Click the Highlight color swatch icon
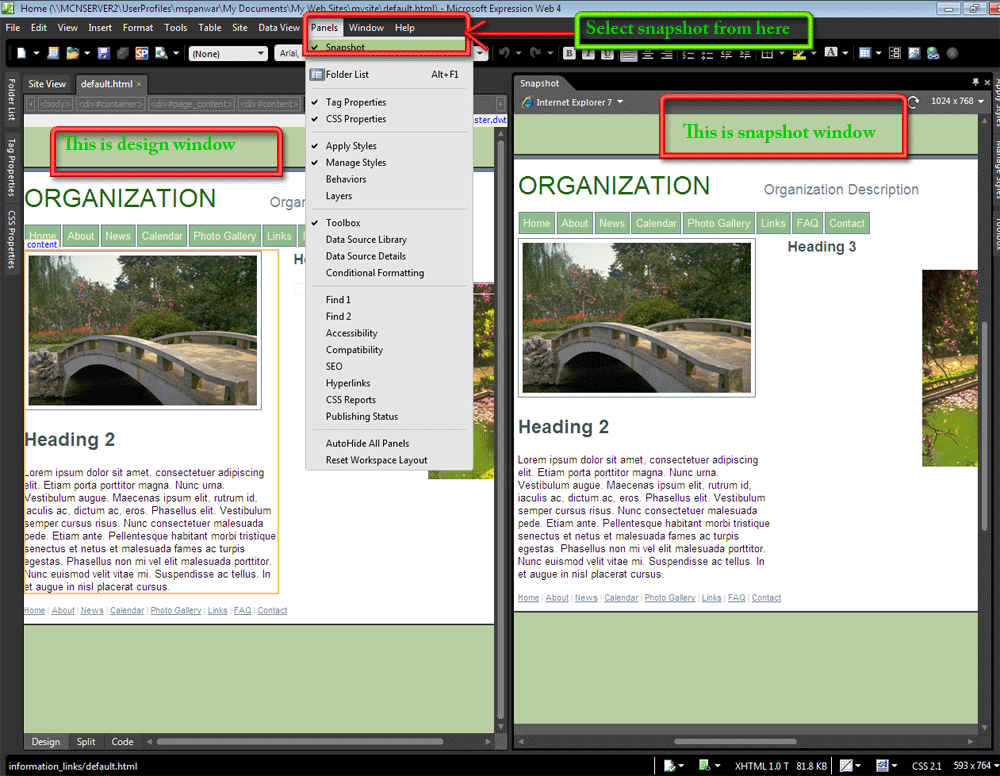The height and width of the screenshot is (776, 1000). (799, 54)
